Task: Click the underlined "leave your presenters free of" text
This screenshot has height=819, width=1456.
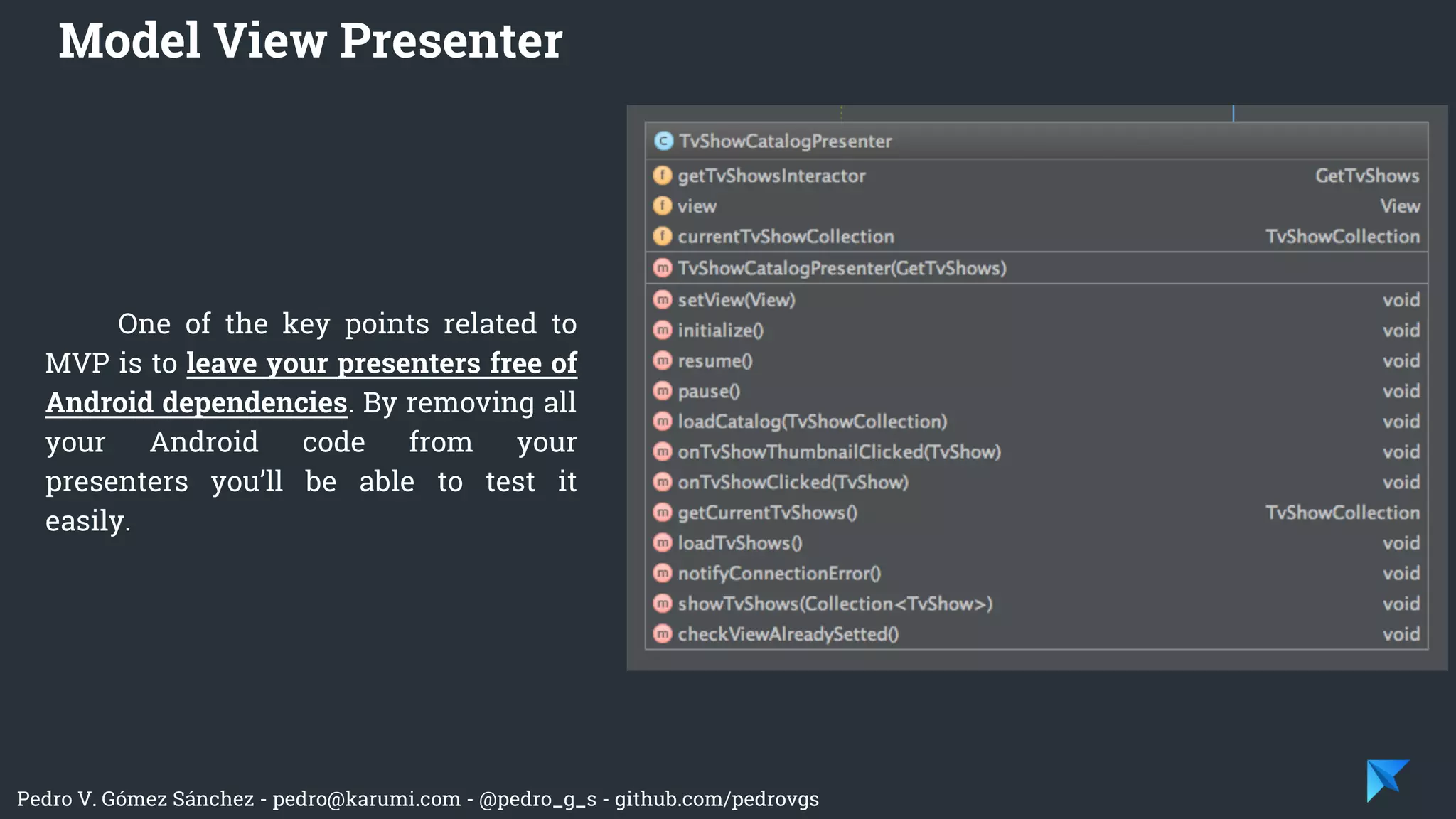Action: click(382, 363)
